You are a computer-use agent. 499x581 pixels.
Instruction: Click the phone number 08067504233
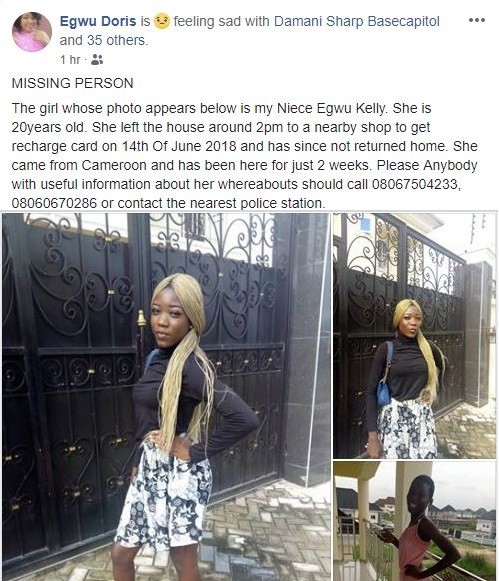[x=415, y=184]
